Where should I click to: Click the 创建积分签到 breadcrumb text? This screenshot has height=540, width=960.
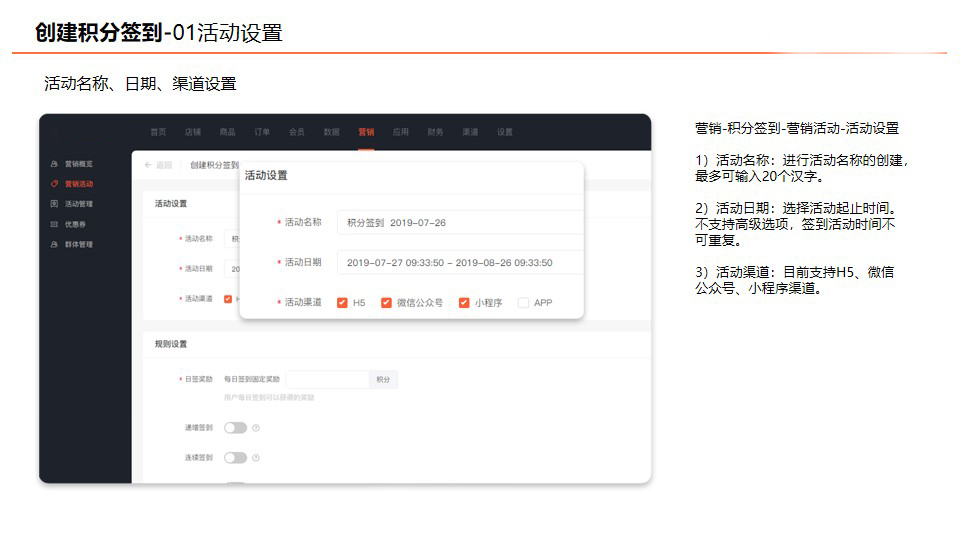(214, 165)
